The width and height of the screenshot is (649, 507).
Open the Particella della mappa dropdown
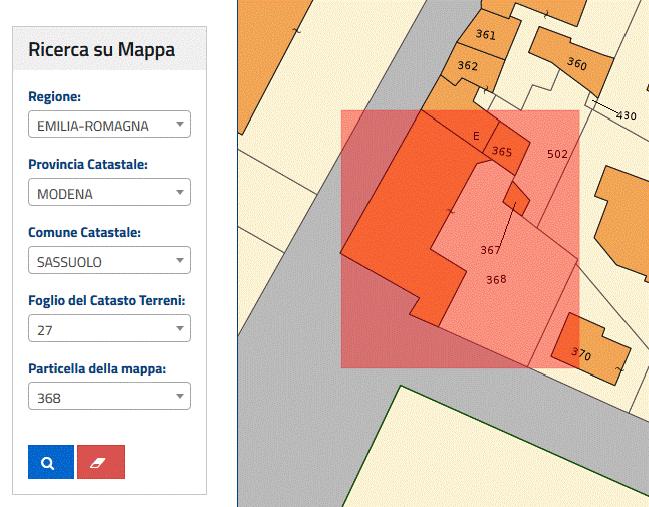click(x=109, y=397)
